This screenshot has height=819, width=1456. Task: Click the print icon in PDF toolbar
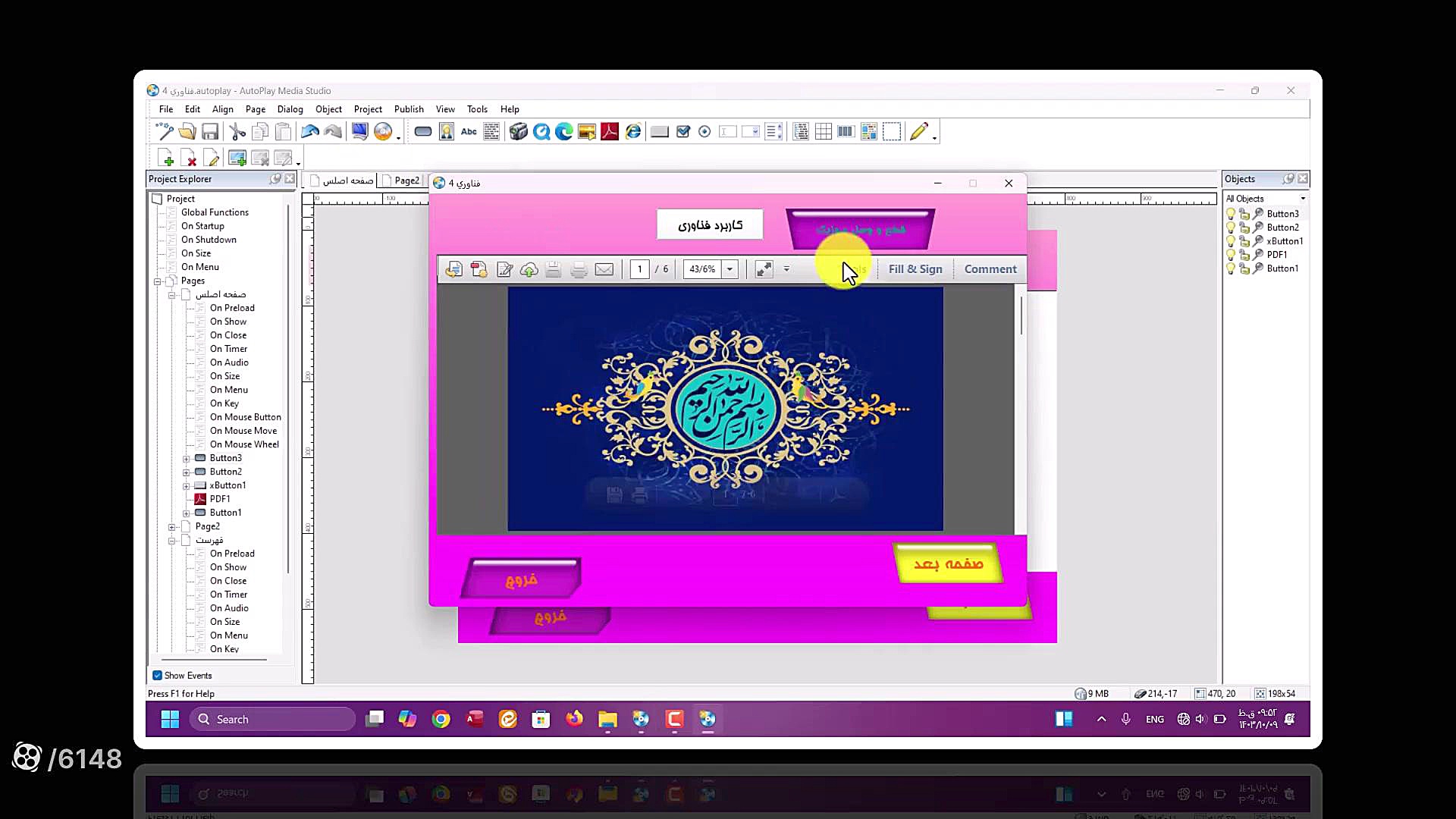tap(579, 269)
